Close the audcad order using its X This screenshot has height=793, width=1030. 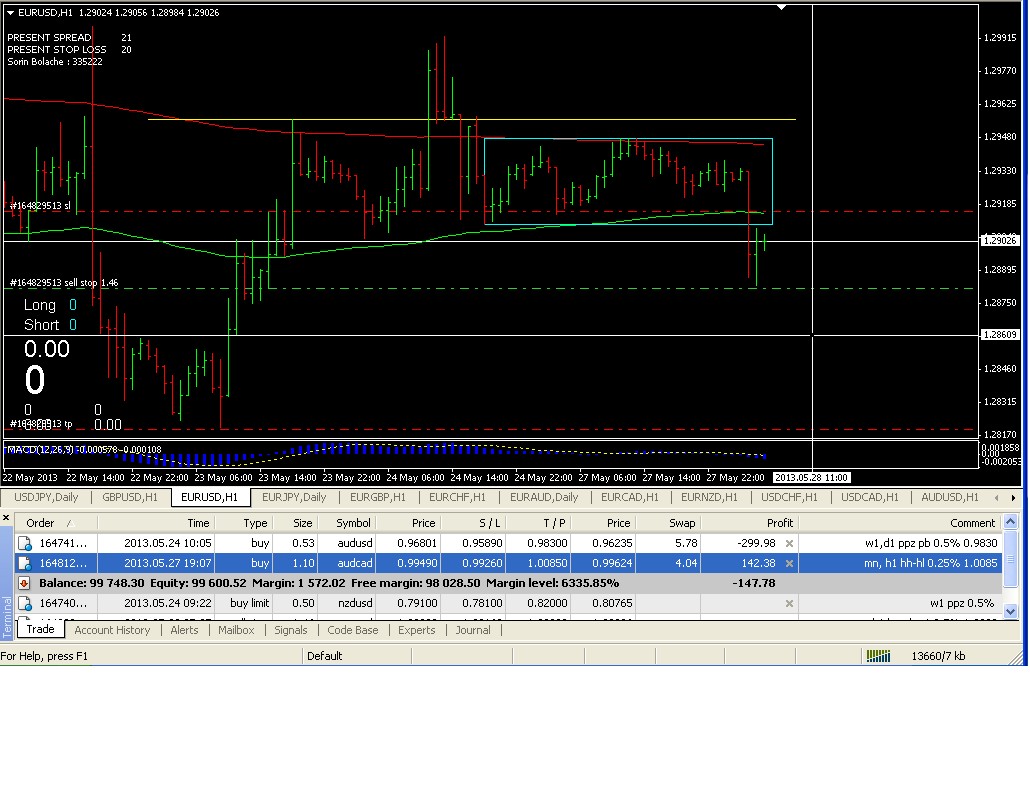coord(789,563)
